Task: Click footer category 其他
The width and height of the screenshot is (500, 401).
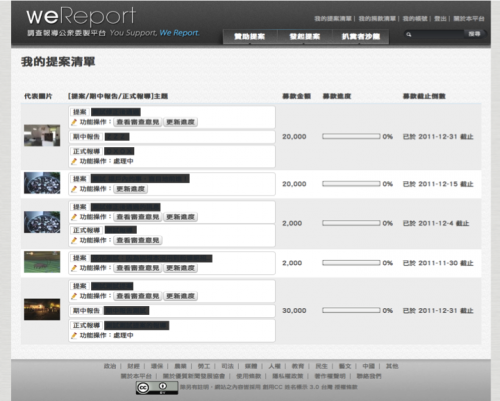Action: pos(392,366)
